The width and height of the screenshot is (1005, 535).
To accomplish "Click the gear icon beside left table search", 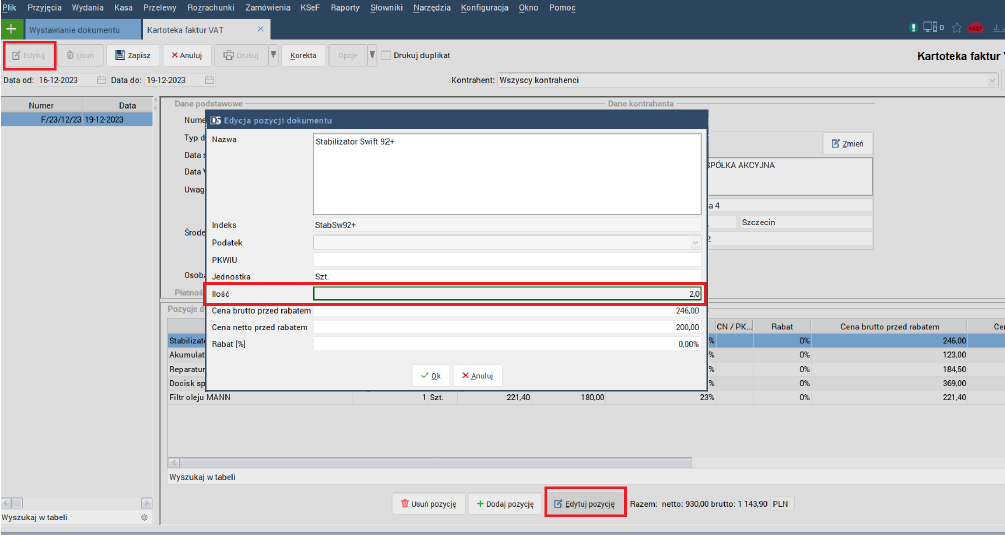I will 144,518.
